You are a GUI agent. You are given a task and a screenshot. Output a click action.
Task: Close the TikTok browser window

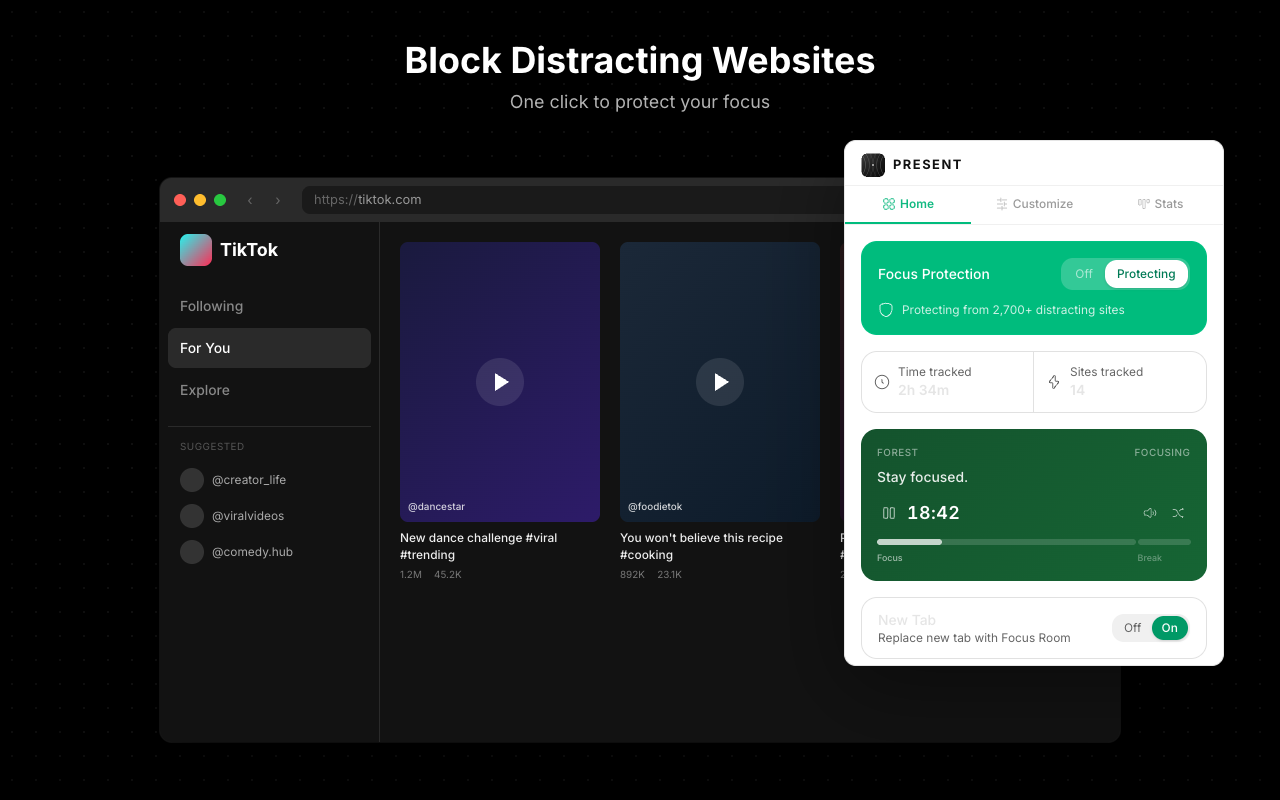click(x=180, y=200)
